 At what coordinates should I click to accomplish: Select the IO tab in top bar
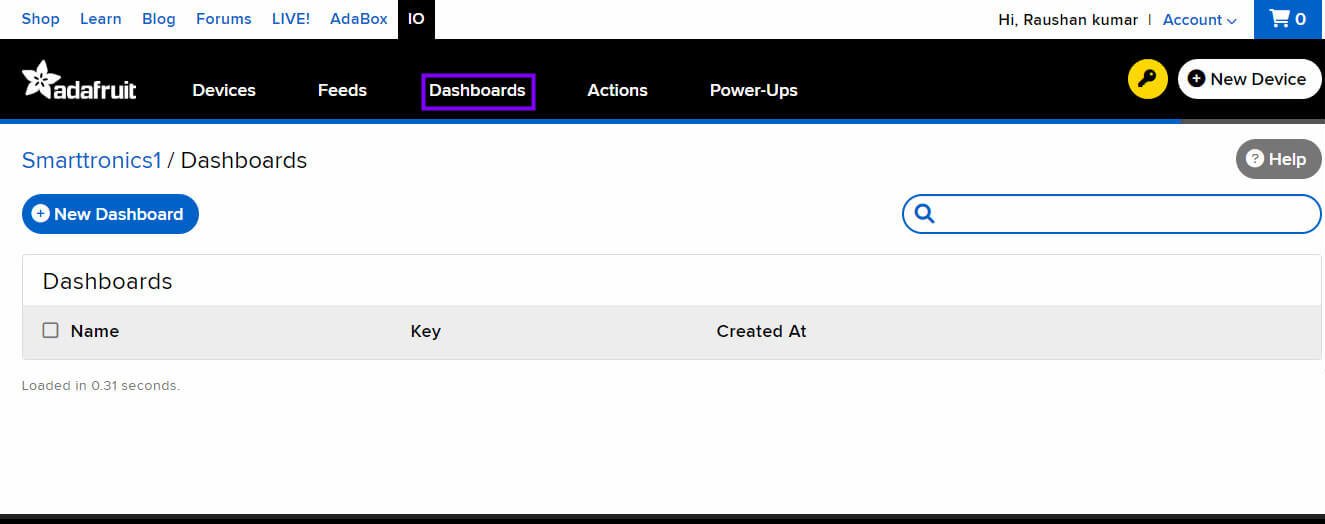point(416,19)
